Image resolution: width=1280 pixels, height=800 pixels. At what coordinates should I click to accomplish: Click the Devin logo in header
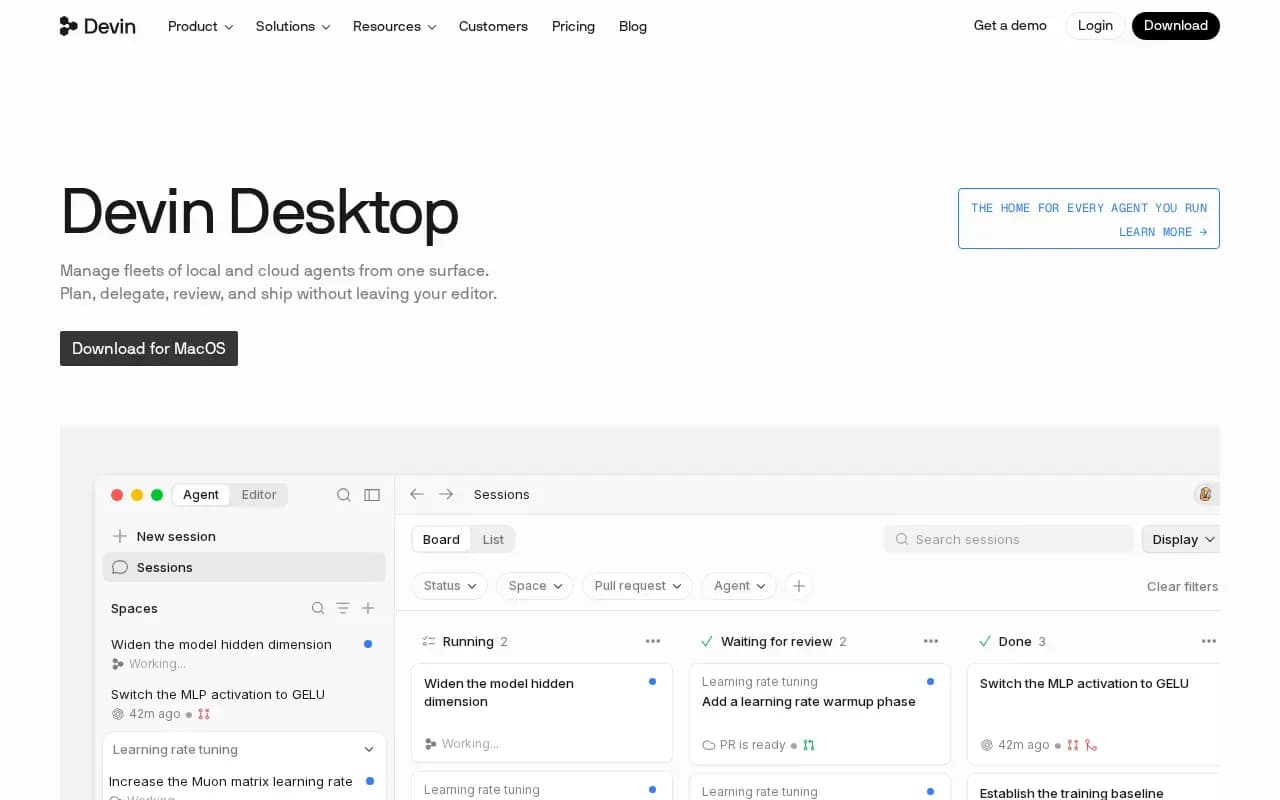[97, 26]
